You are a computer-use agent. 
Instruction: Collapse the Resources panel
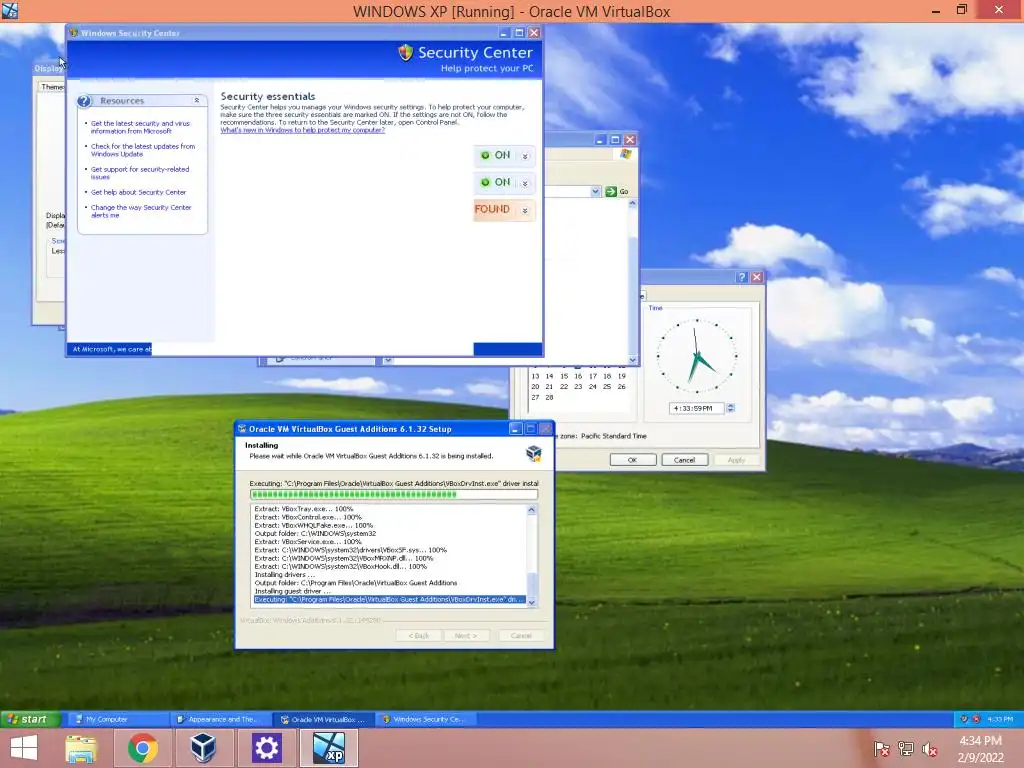coord(197,101)
